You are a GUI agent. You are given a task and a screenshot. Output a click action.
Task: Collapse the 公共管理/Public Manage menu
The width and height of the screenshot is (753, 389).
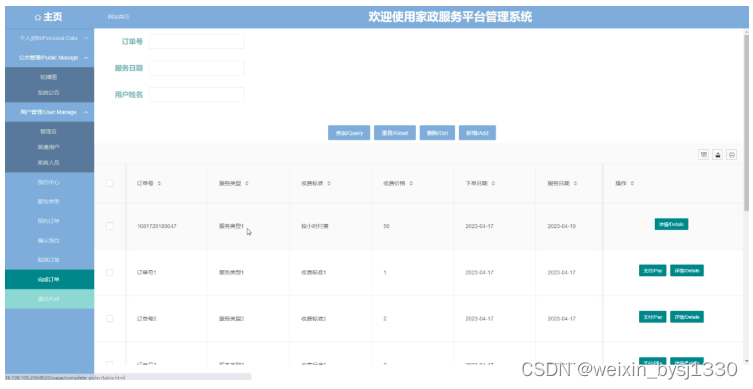(49, 58)
